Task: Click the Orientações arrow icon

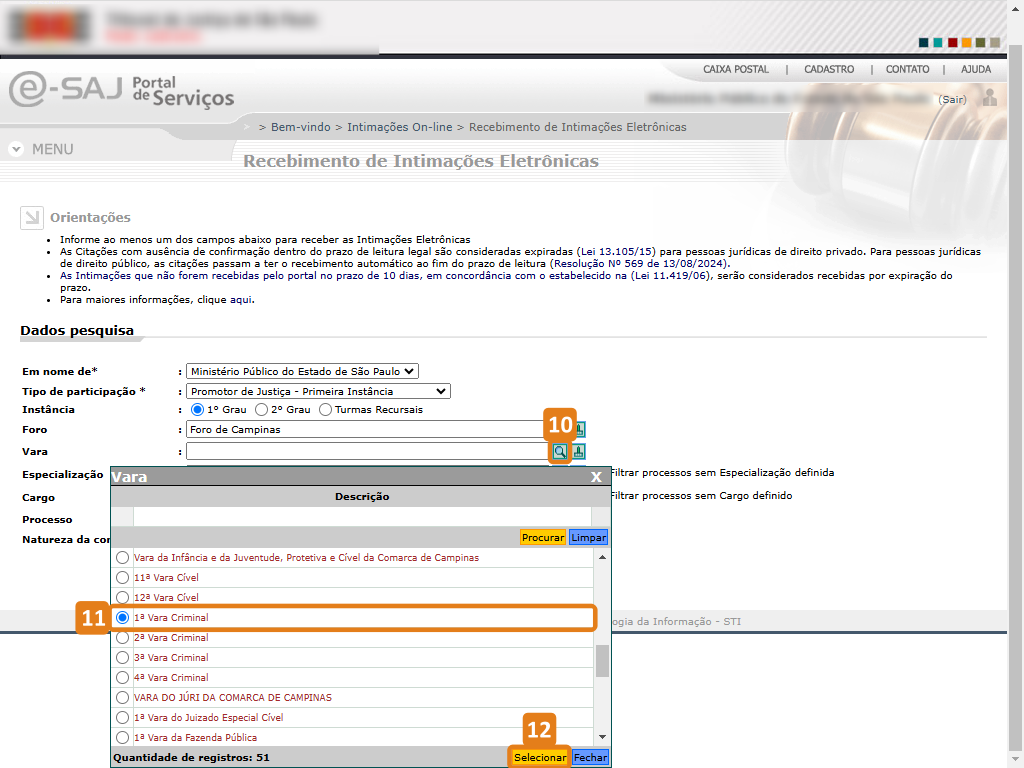Action: 31,217
